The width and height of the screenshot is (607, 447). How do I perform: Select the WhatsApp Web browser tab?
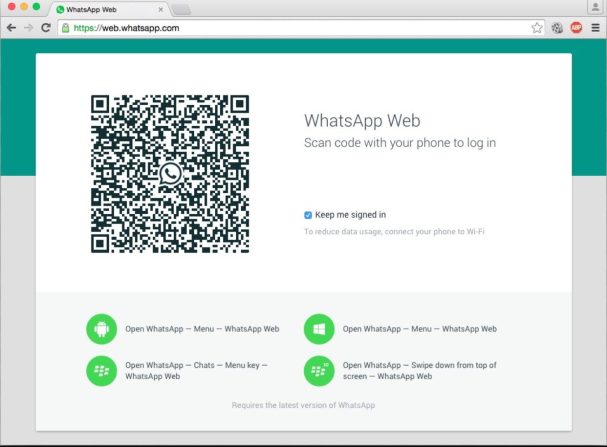click(110, 9)
